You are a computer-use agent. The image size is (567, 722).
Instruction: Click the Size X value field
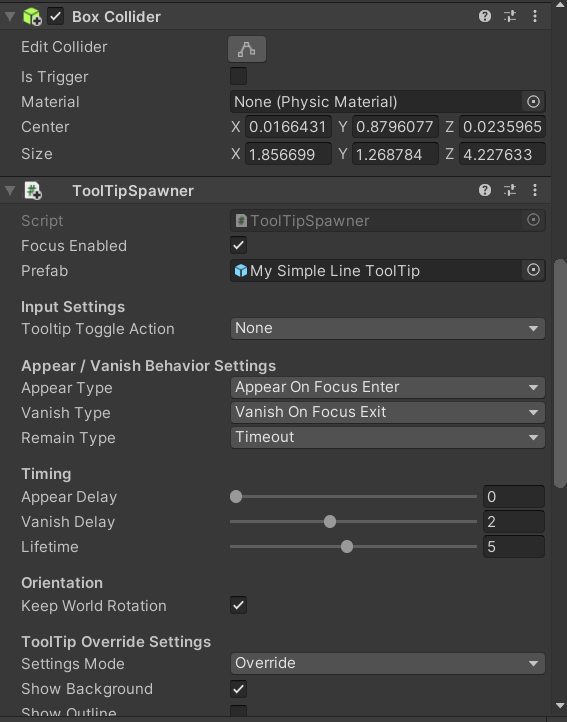[x=288, y=154]
